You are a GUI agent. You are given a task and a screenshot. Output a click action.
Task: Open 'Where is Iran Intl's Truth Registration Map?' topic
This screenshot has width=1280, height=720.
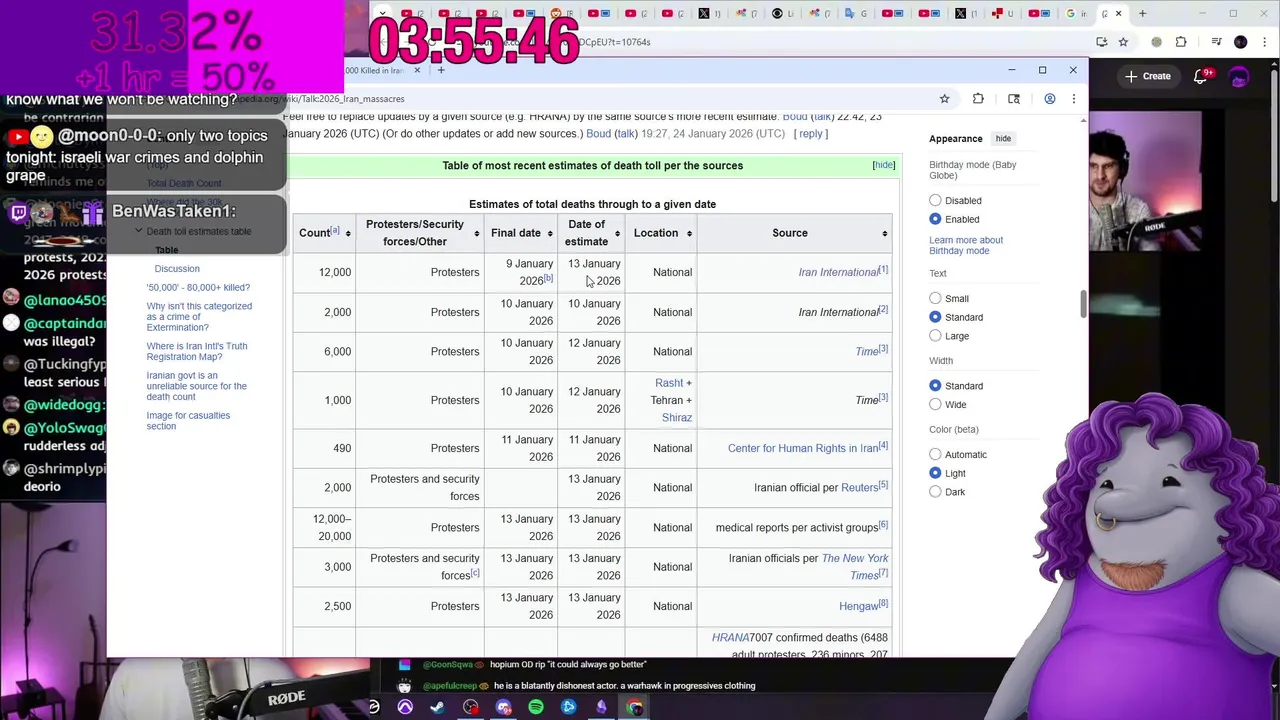[x=197, y=351]
